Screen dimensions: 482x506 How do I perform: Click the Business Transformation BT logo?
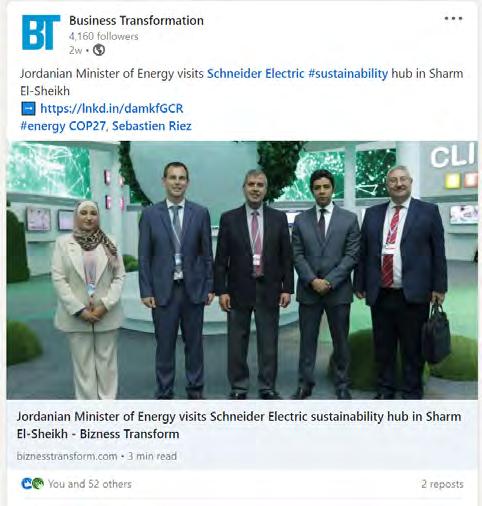(41, 32)
